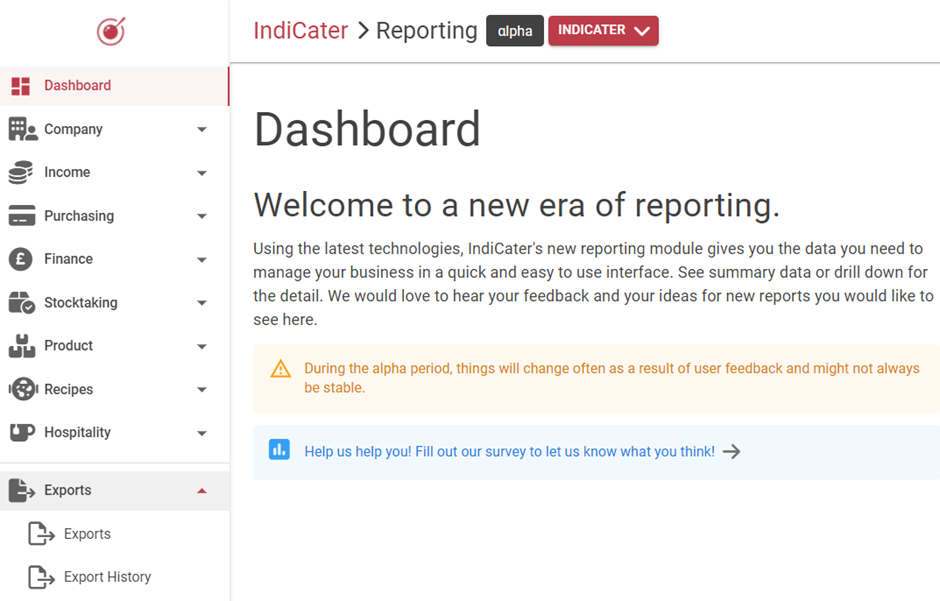Click the Company building icon

coord(23,129)
